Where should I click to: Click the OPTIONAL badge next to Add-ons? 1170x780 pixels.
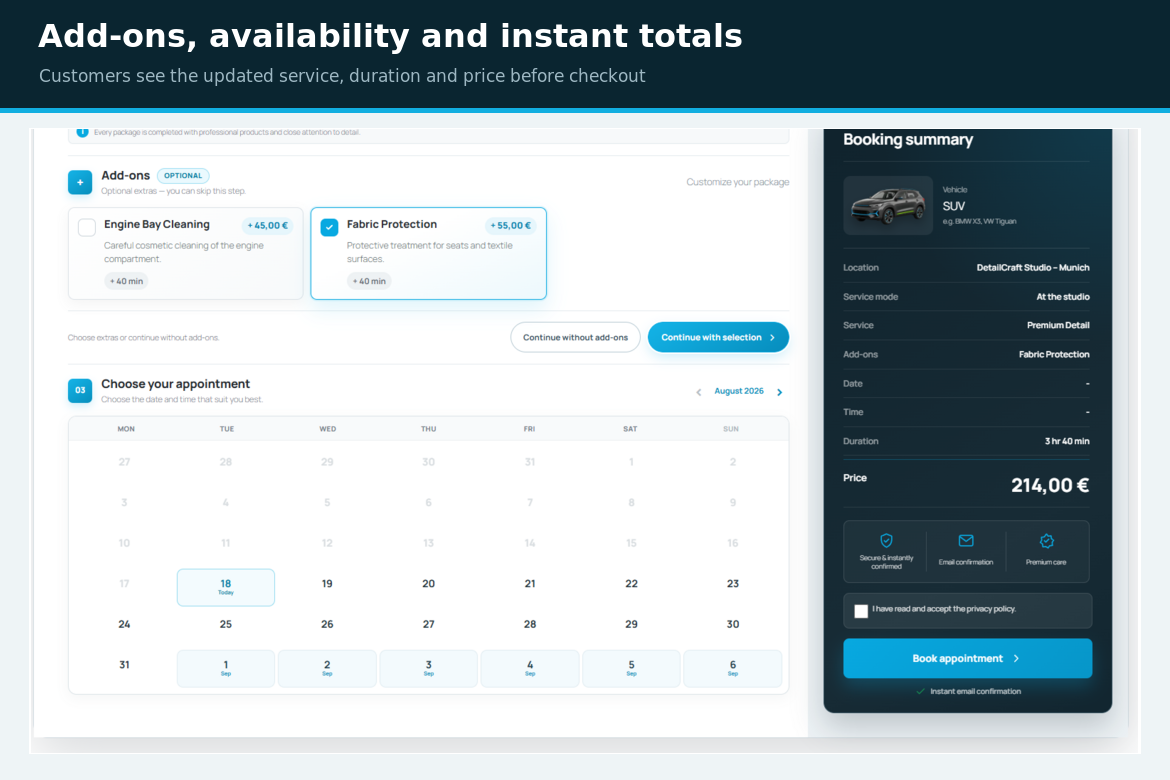click(x=183, y=176)
